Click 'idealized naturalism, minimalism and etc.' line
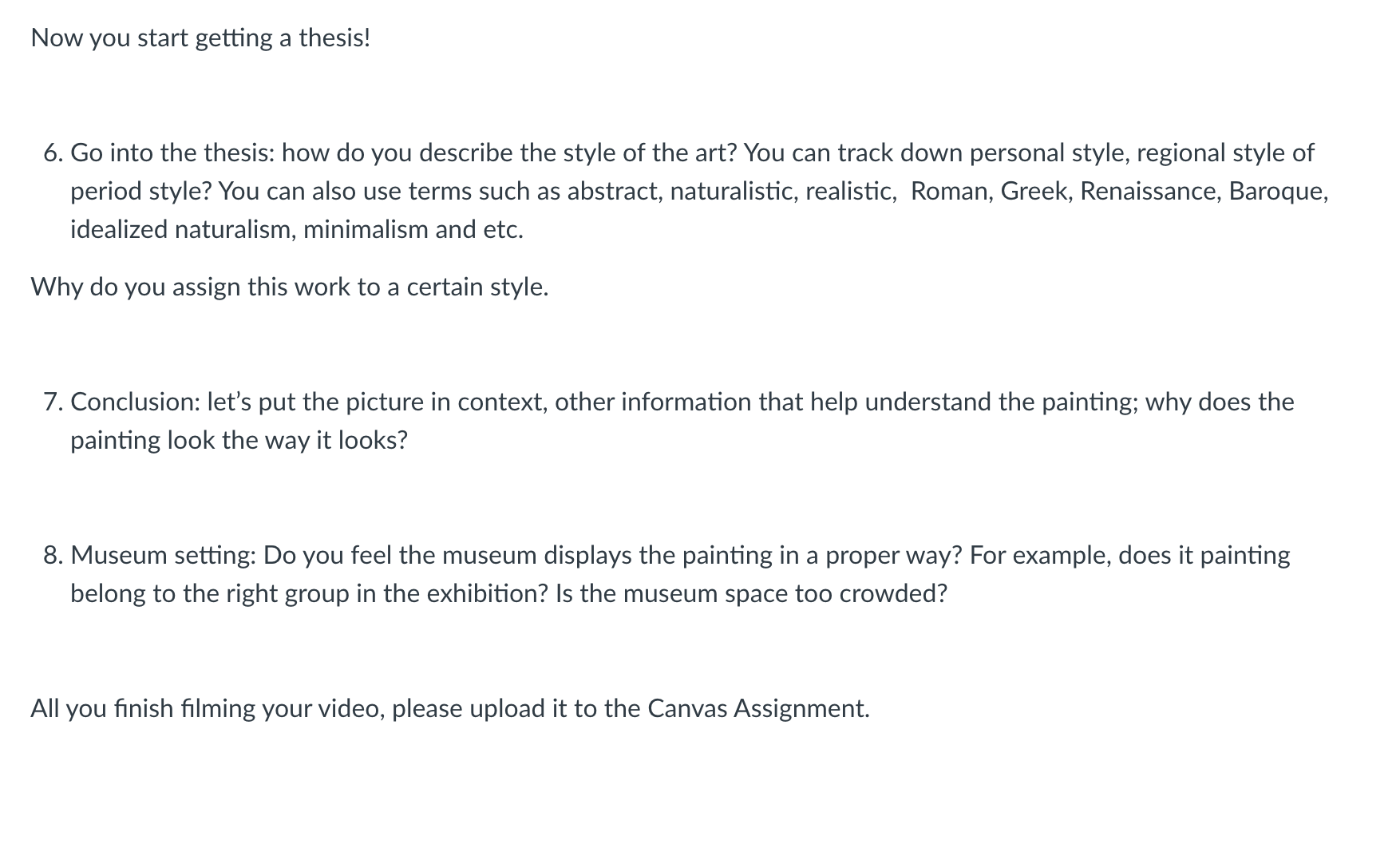 297,229
